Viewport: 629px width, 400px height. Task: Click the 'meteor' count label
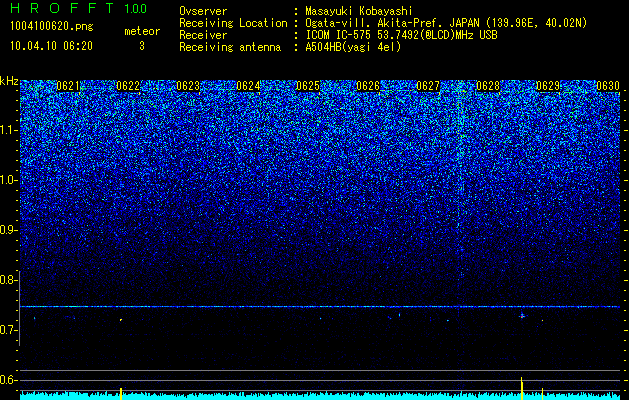[142, 31]
